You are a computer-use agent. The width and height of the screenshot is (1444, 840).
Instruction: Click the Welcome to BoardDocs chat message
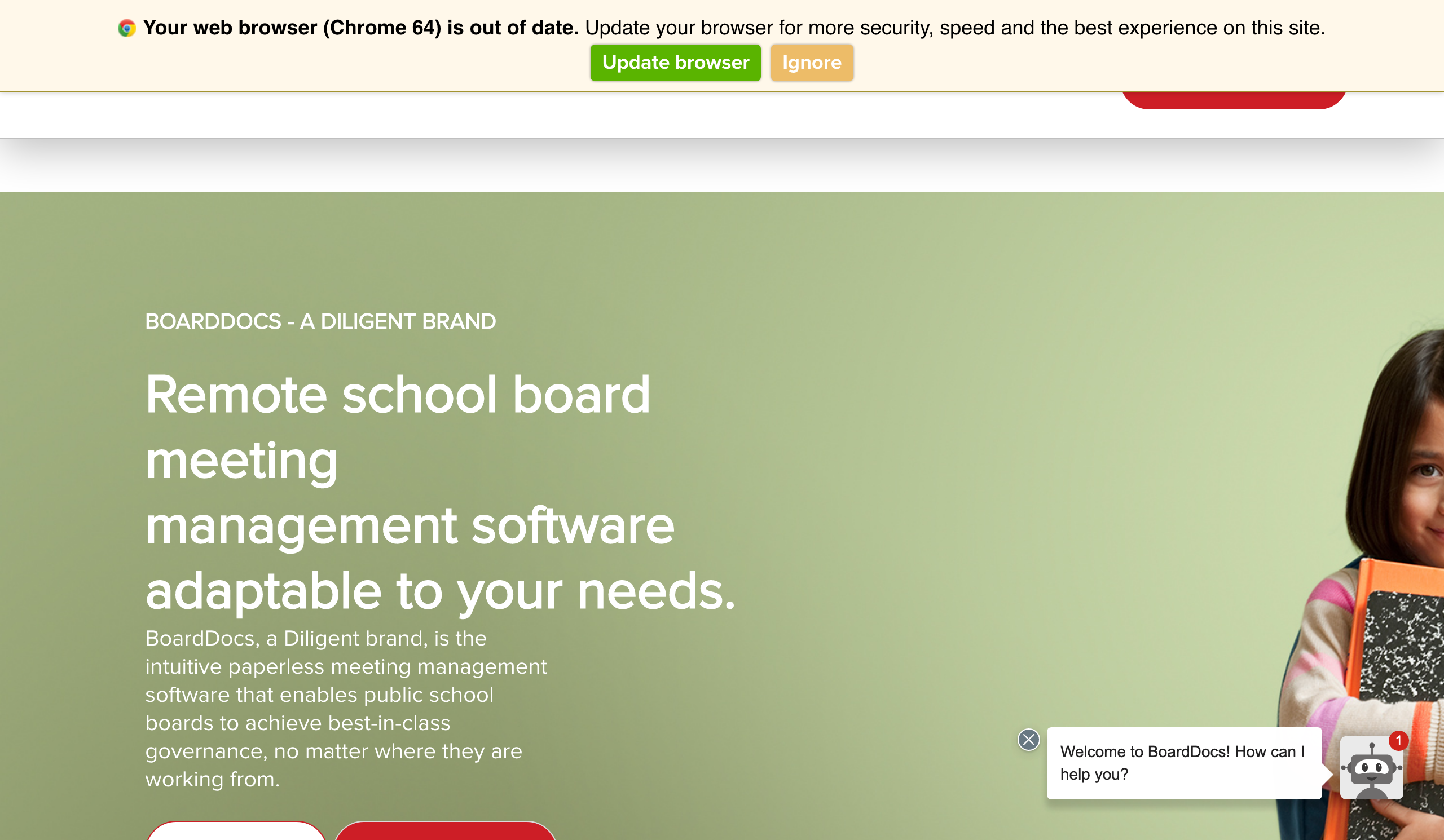coord(1183,763)
